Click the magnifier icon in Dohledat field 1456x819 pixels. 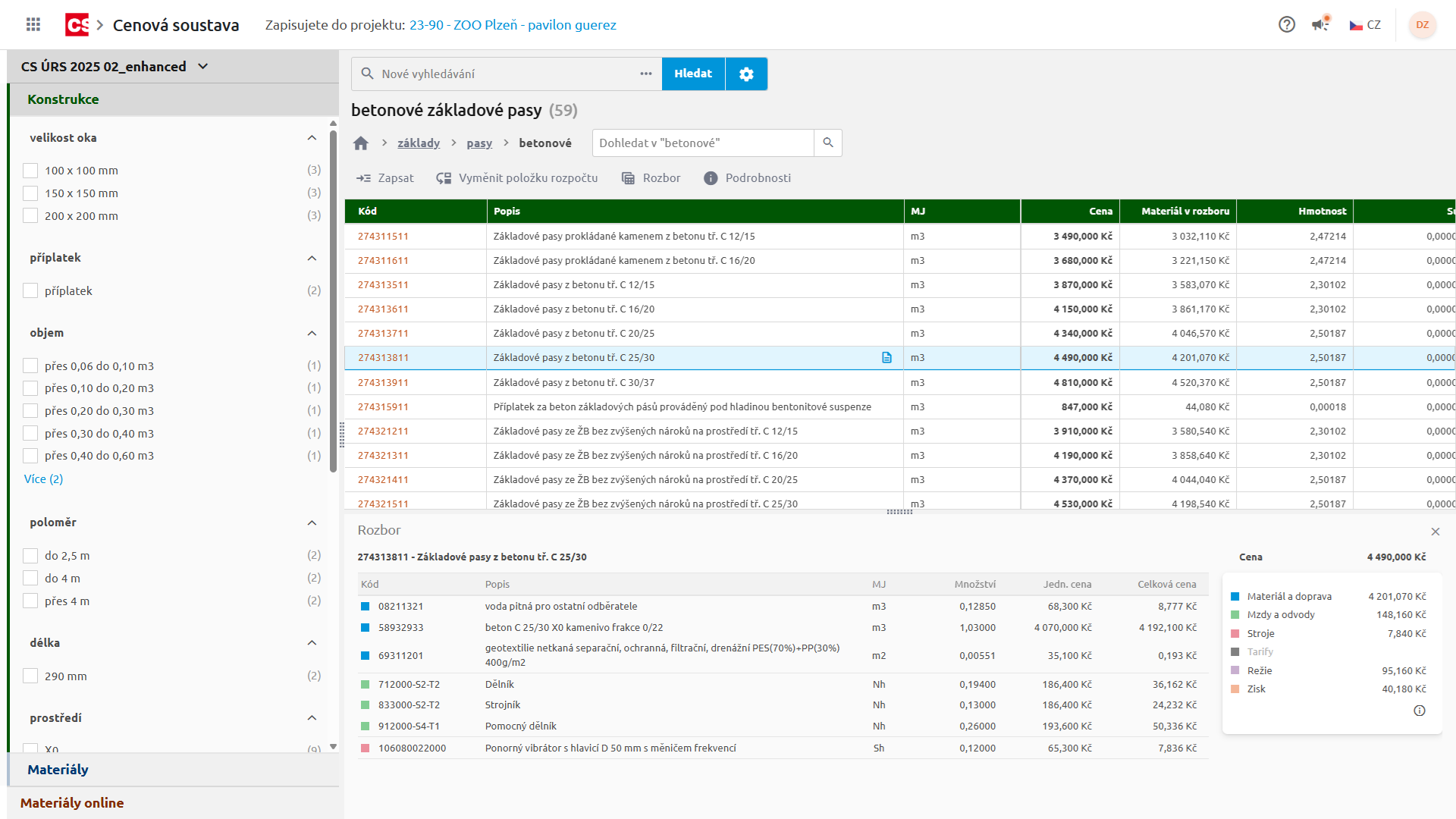click(828, 143)
